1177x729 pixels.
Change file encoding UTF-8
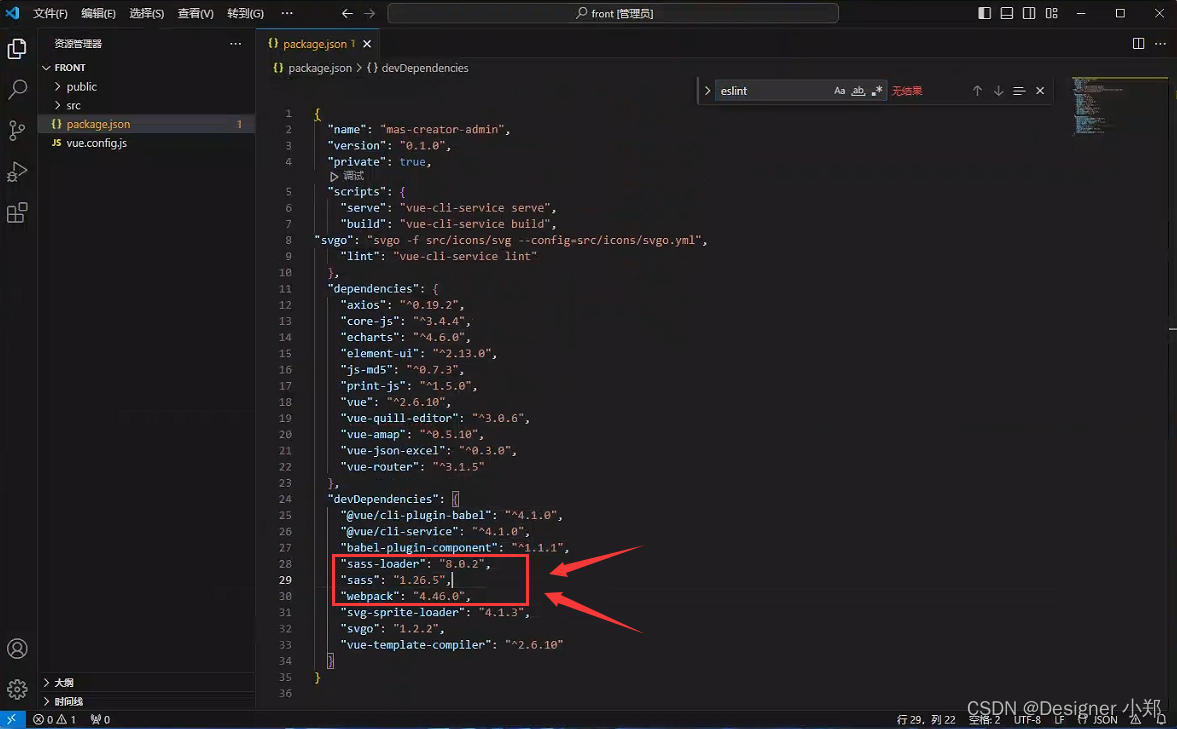[x=1027, y=719]
